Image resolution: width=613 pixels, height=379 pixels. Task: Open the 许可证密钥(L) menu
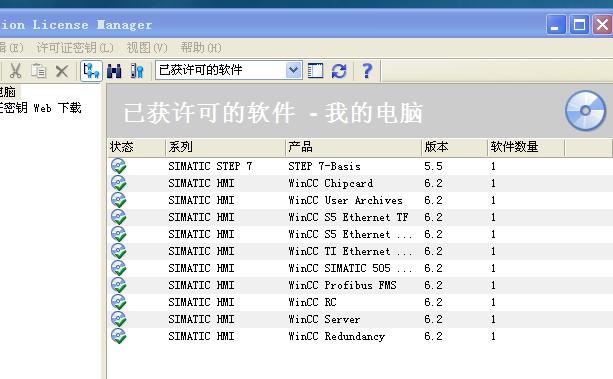[75, 48]
